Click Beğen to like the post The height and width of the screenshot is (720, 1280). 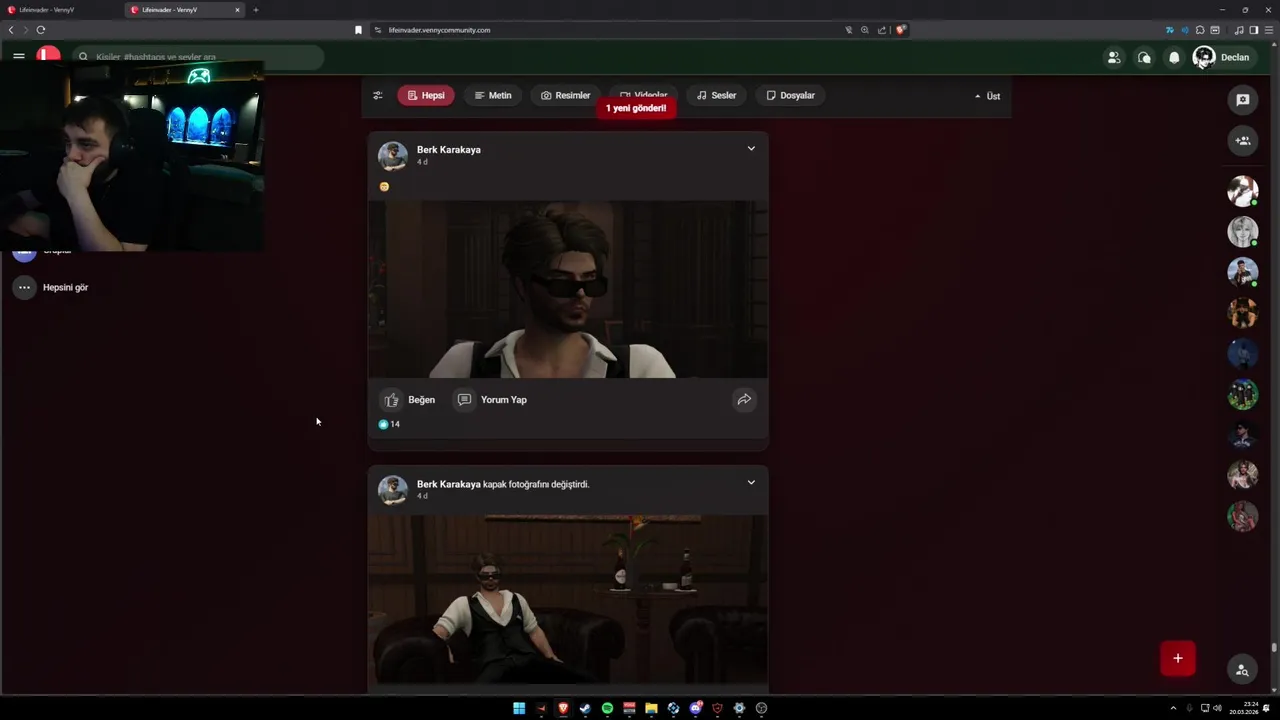[408, 400]
